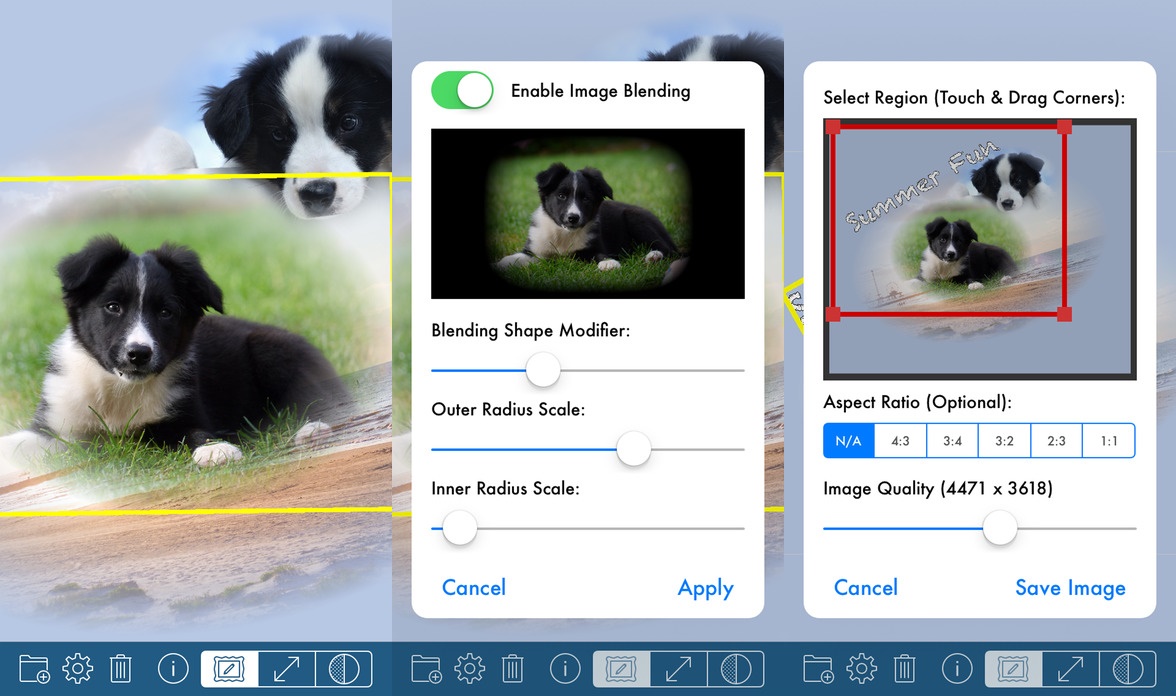Screen dimensions: 1176x696
Task: Save the cropped image
Action: click(x=1070, y=588)
